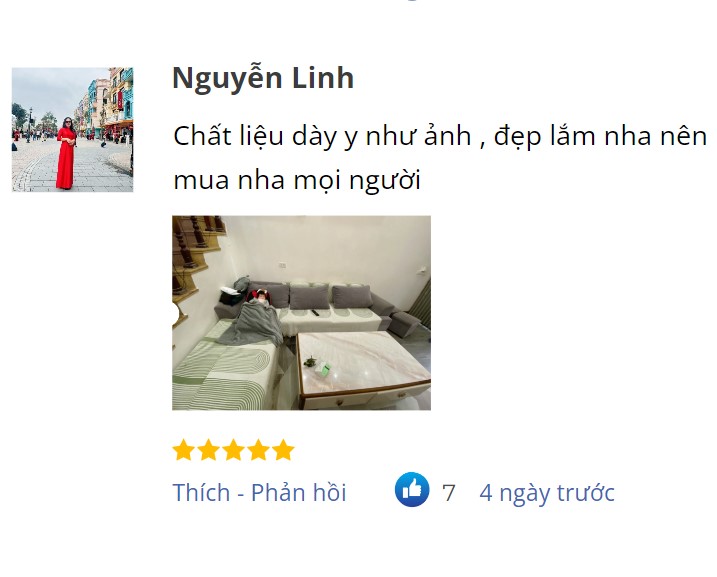Open Nguyễn Linh's profile name
This screenshot has height=577, width=717.
tap(263, 78)
